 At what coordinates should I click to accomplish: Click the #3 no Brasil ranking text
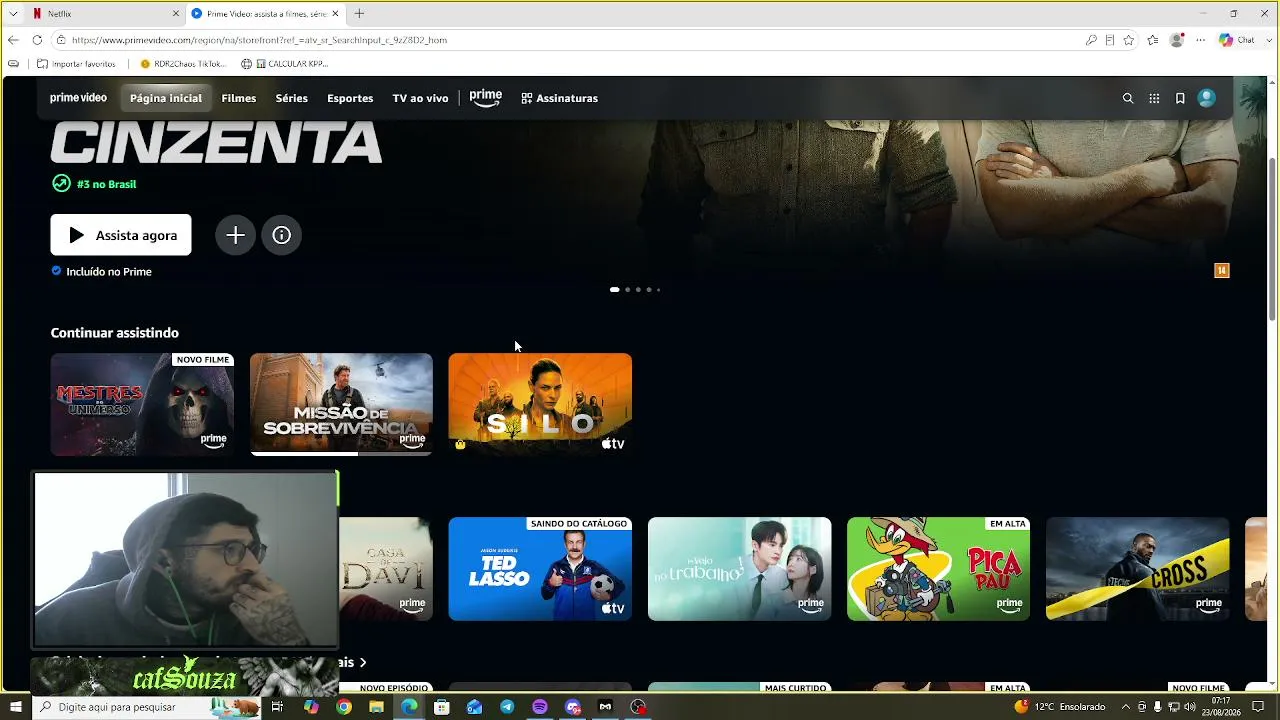(106, 184)
